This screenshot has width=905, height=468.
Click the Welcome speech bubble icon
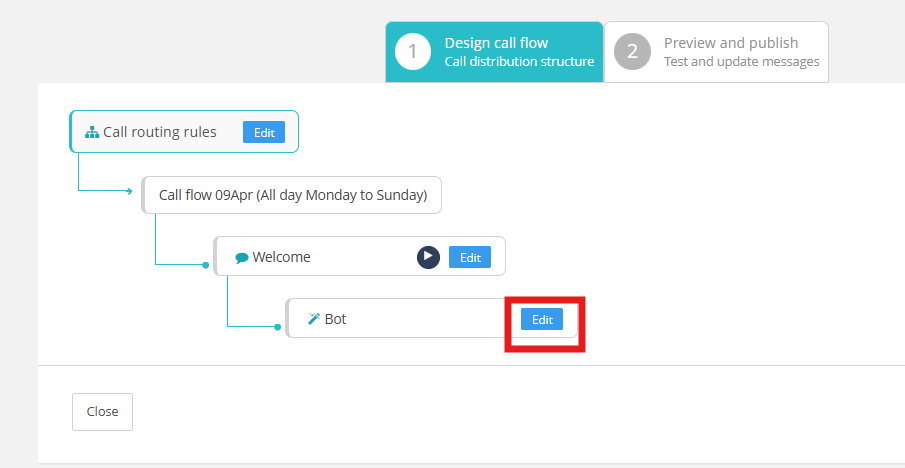pyautogui.click(x=241, y=257)
